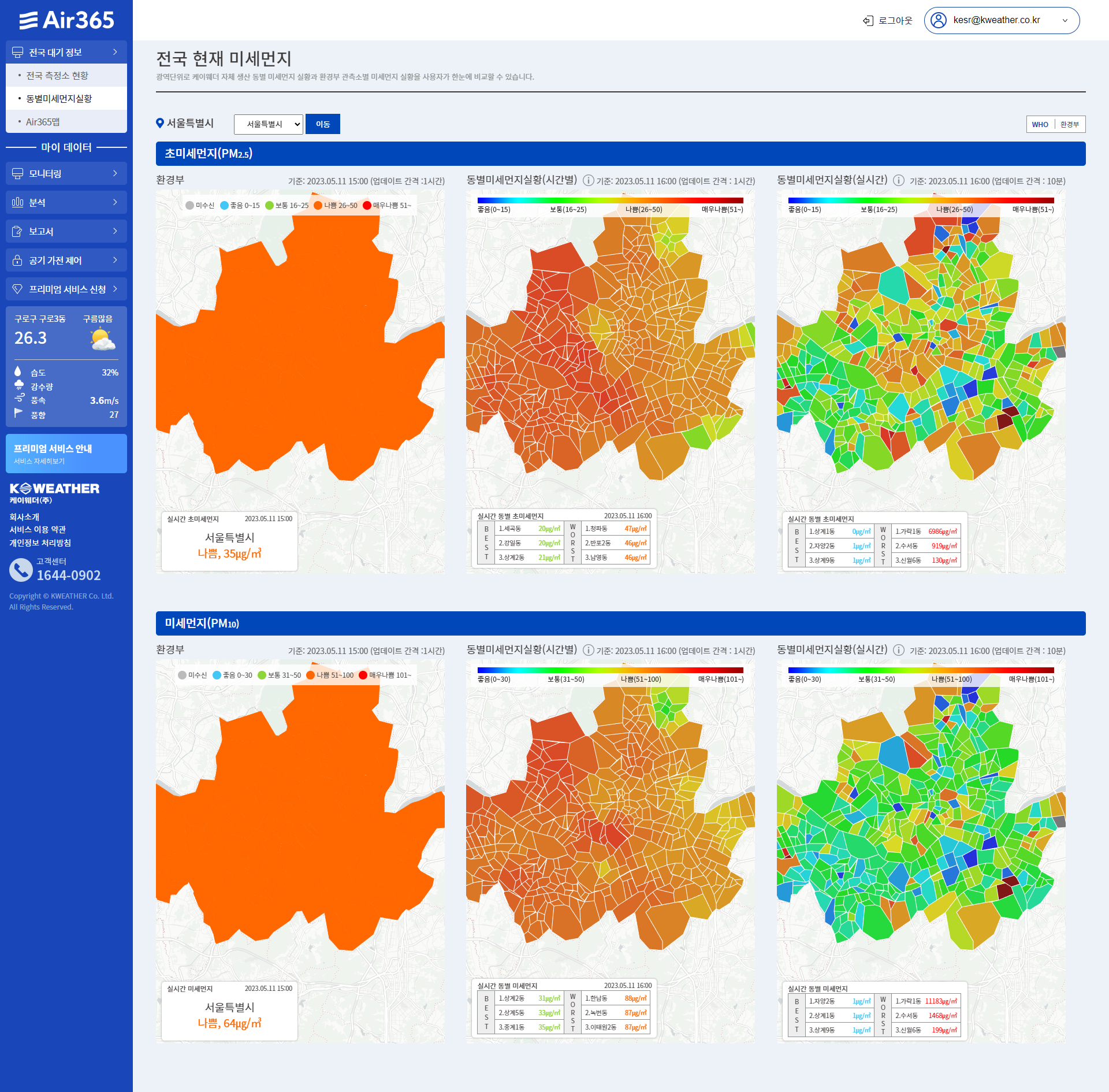The image size is (1109, 1092).
Task: Switch standard to 환경부
Action: coord(1070,124)
